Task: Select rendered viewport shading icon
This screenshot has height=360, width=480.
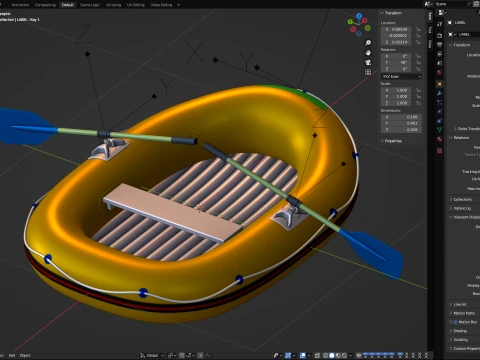Action: pos(344,355)
